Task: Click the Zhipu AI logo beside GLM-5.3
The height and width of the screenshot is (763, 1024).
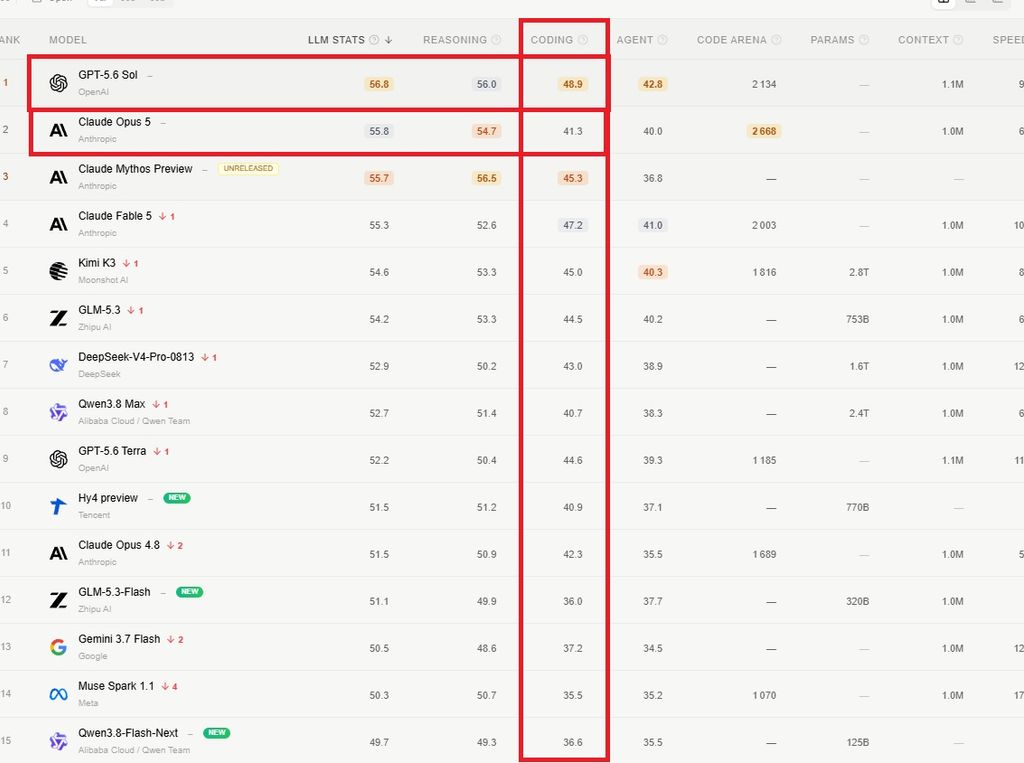Action: pos(59,318)
